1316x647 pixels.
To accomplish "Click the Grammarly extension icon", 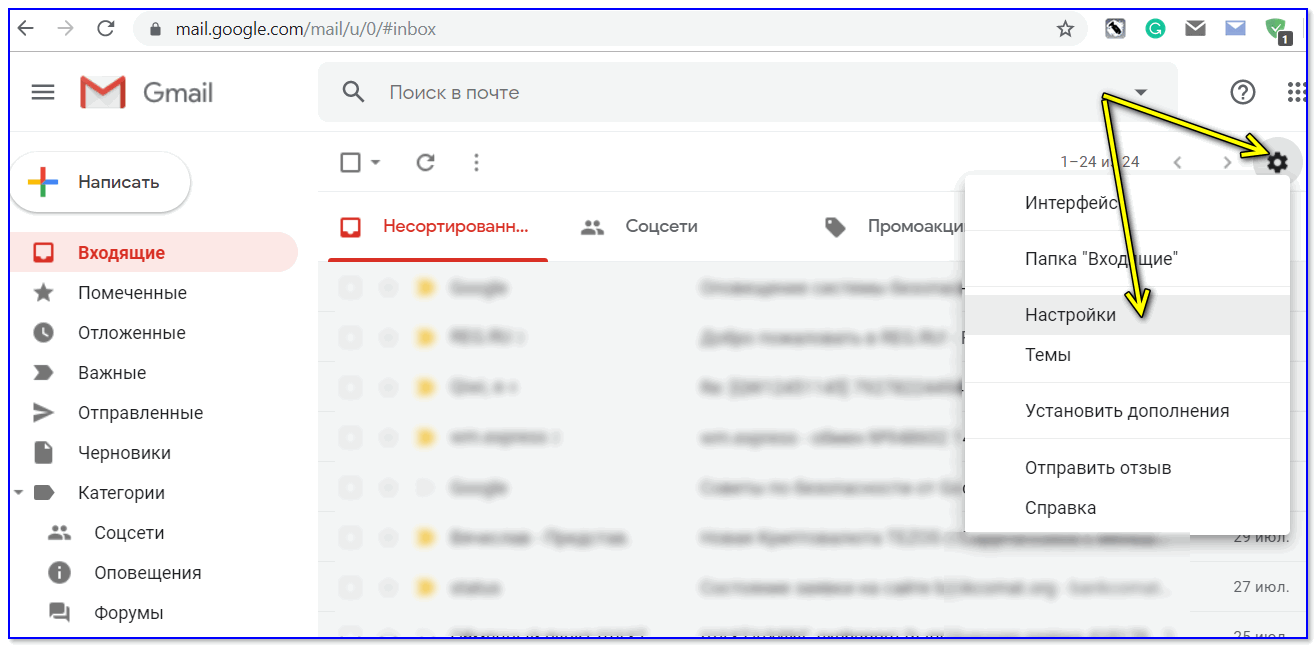I will click(x=1155, y=29).
